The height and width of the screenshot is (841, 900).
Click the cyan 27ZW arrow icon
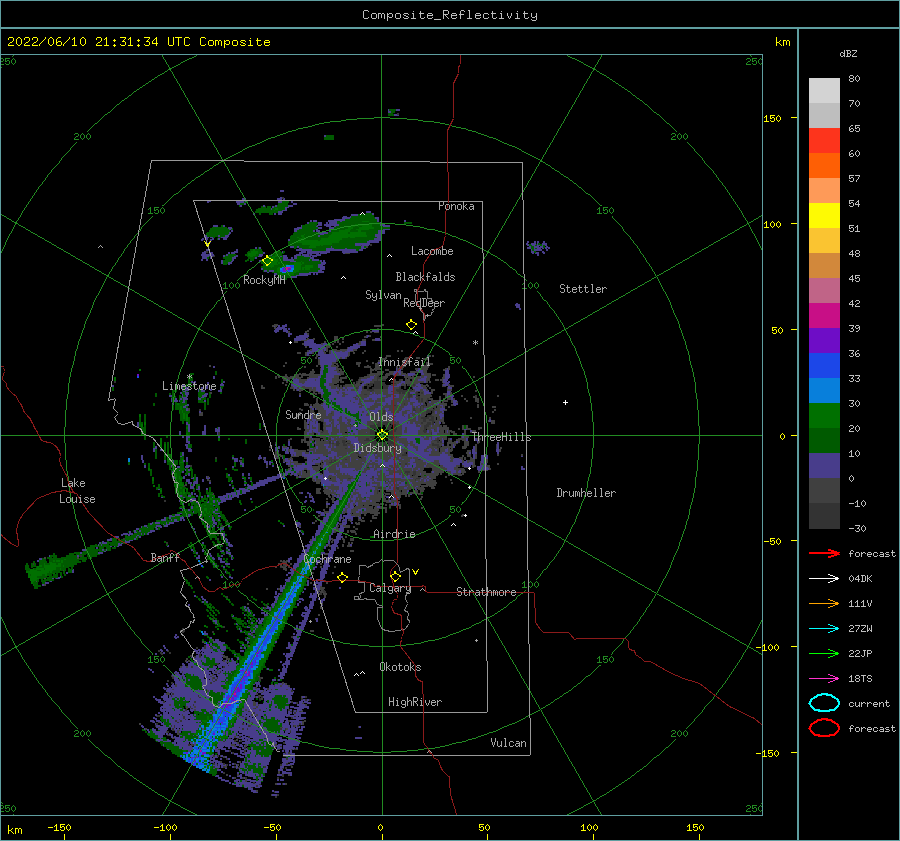[x=824, y=629]
